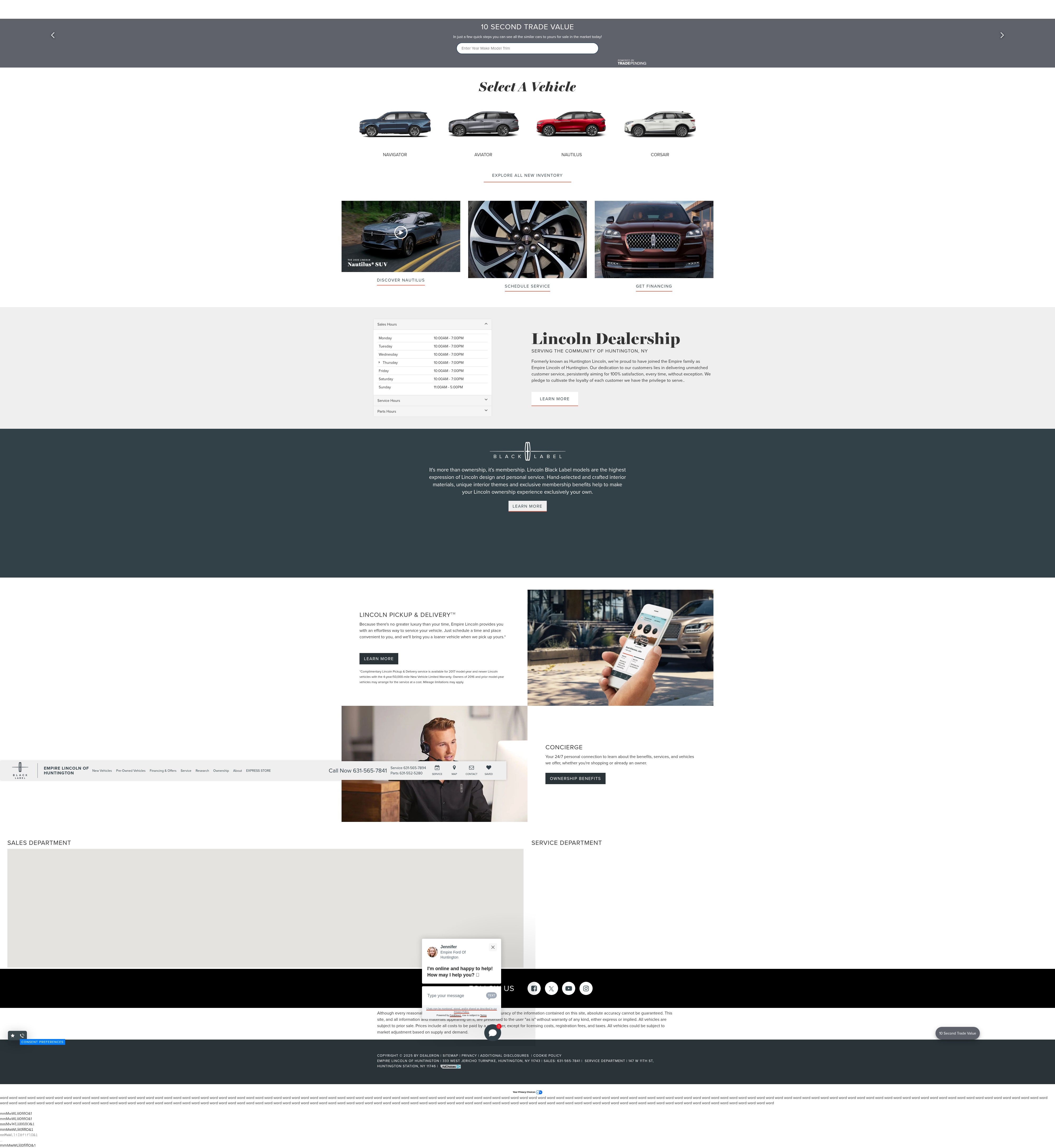Open the FordDirect link in chat
The image size is (1055, 1148).
click(x=455, y=1016)
